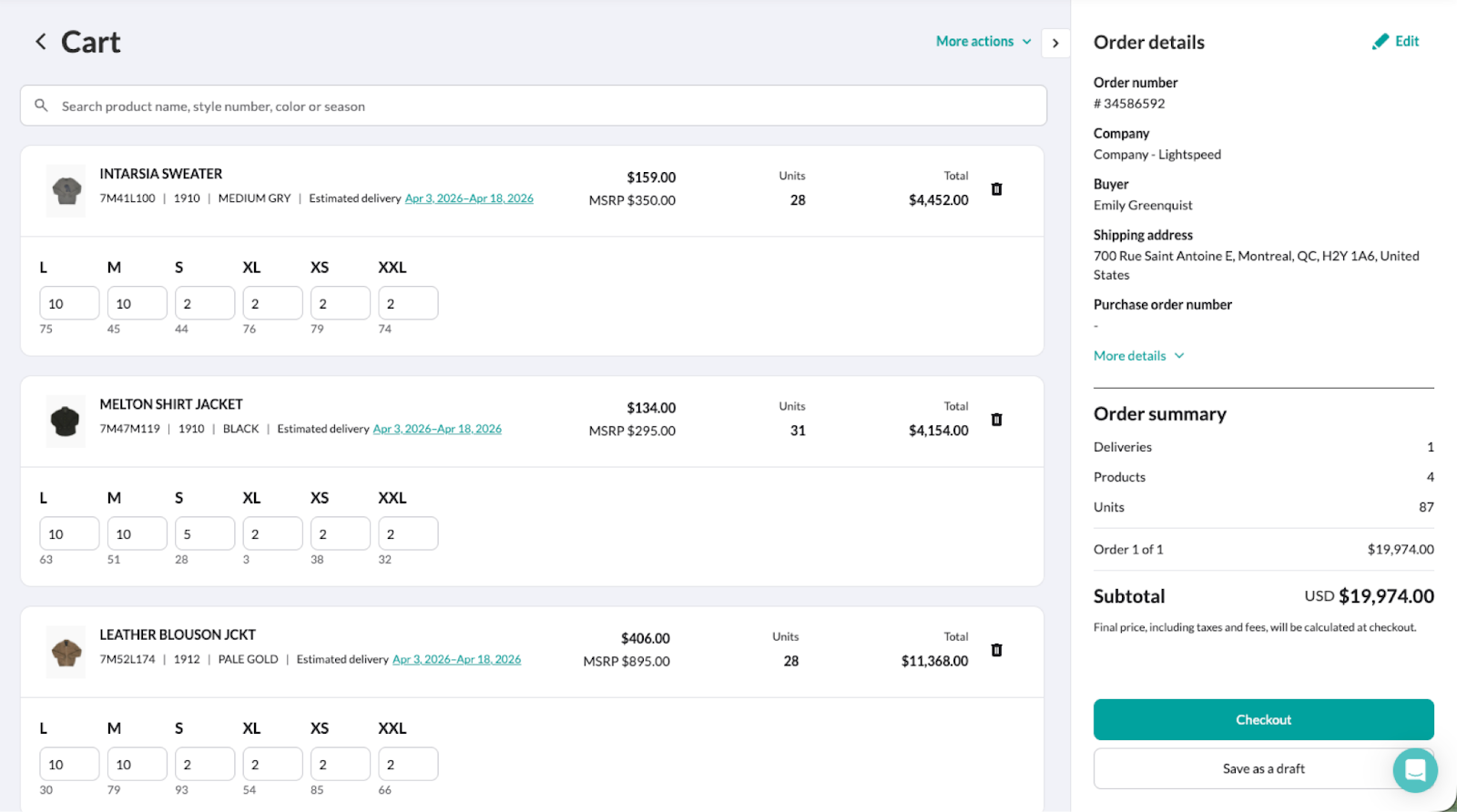Select the S quantity field for Melton Shirt Jacket
Viewport: 1457px width, 812px height.
204,533
